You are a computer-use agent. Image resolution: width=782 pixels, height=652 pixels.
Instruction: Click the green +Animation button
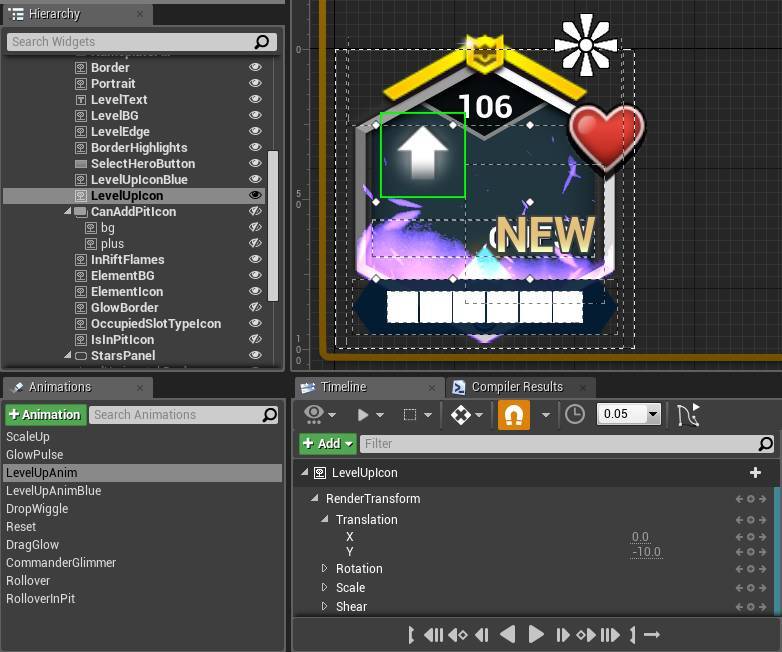tap(45, 415)
